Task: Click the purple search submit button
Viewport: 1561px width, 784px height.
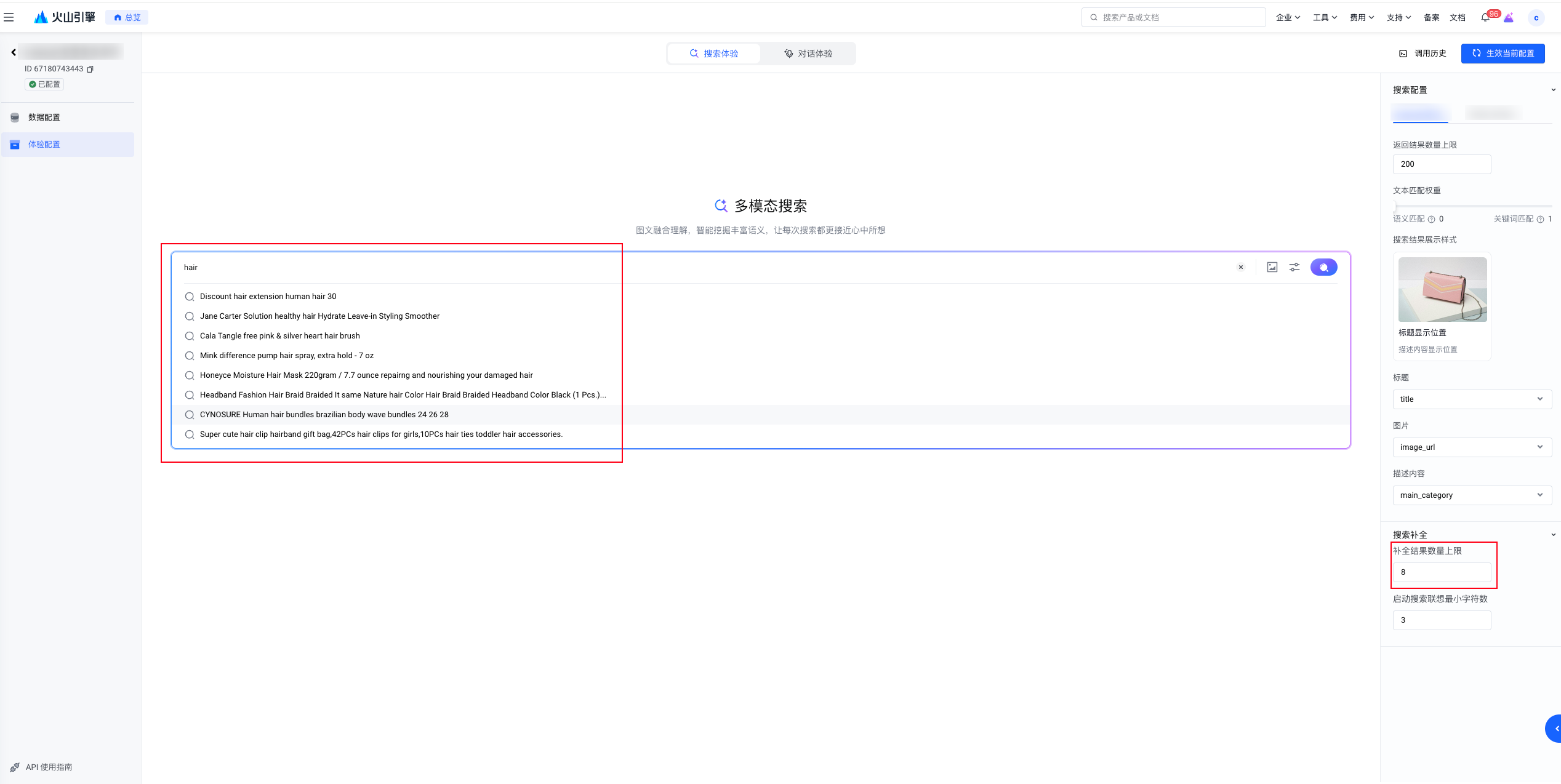Action: coord(1323,267)
